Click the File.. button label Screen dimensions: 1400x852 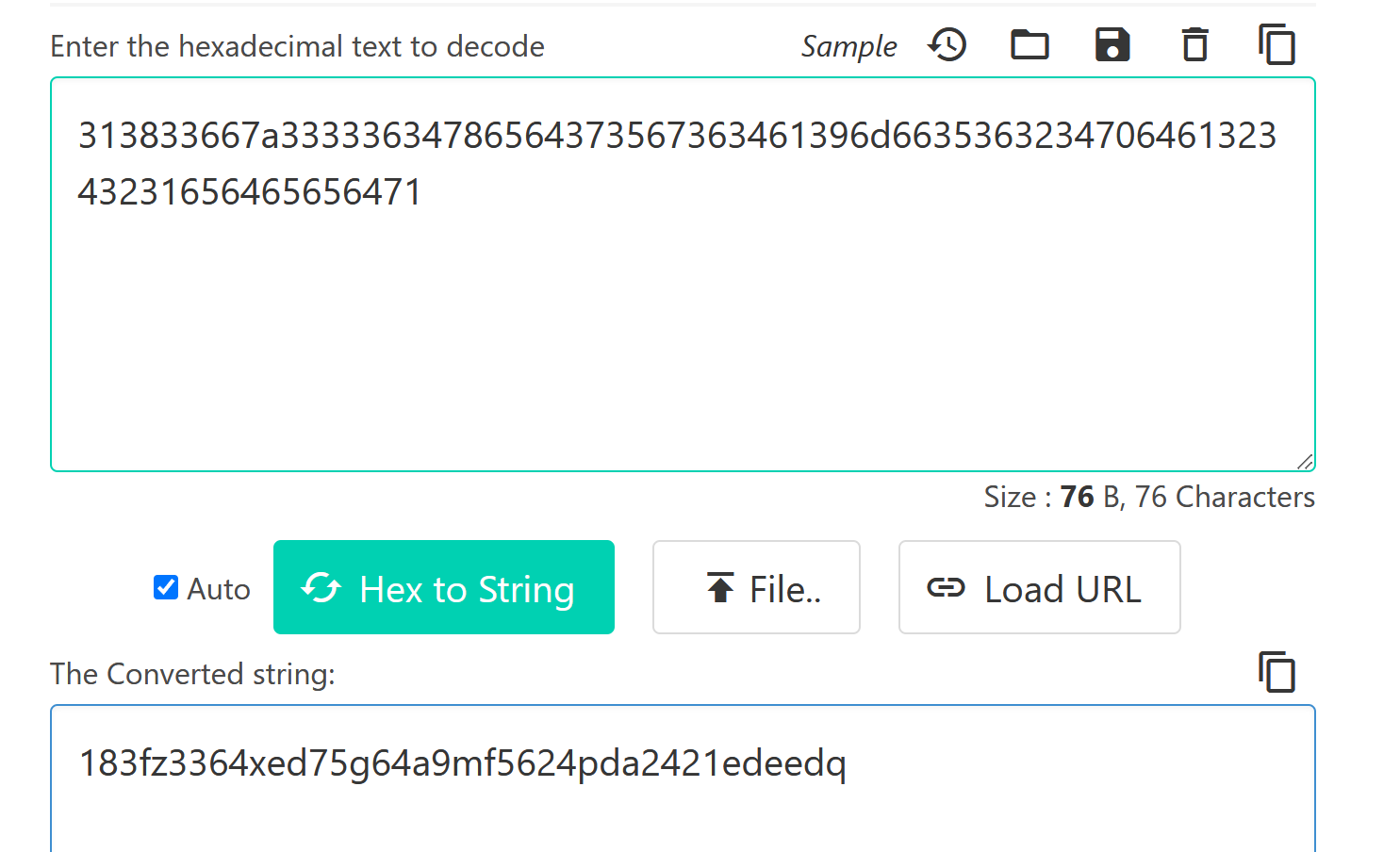click(x=785, y=590)
